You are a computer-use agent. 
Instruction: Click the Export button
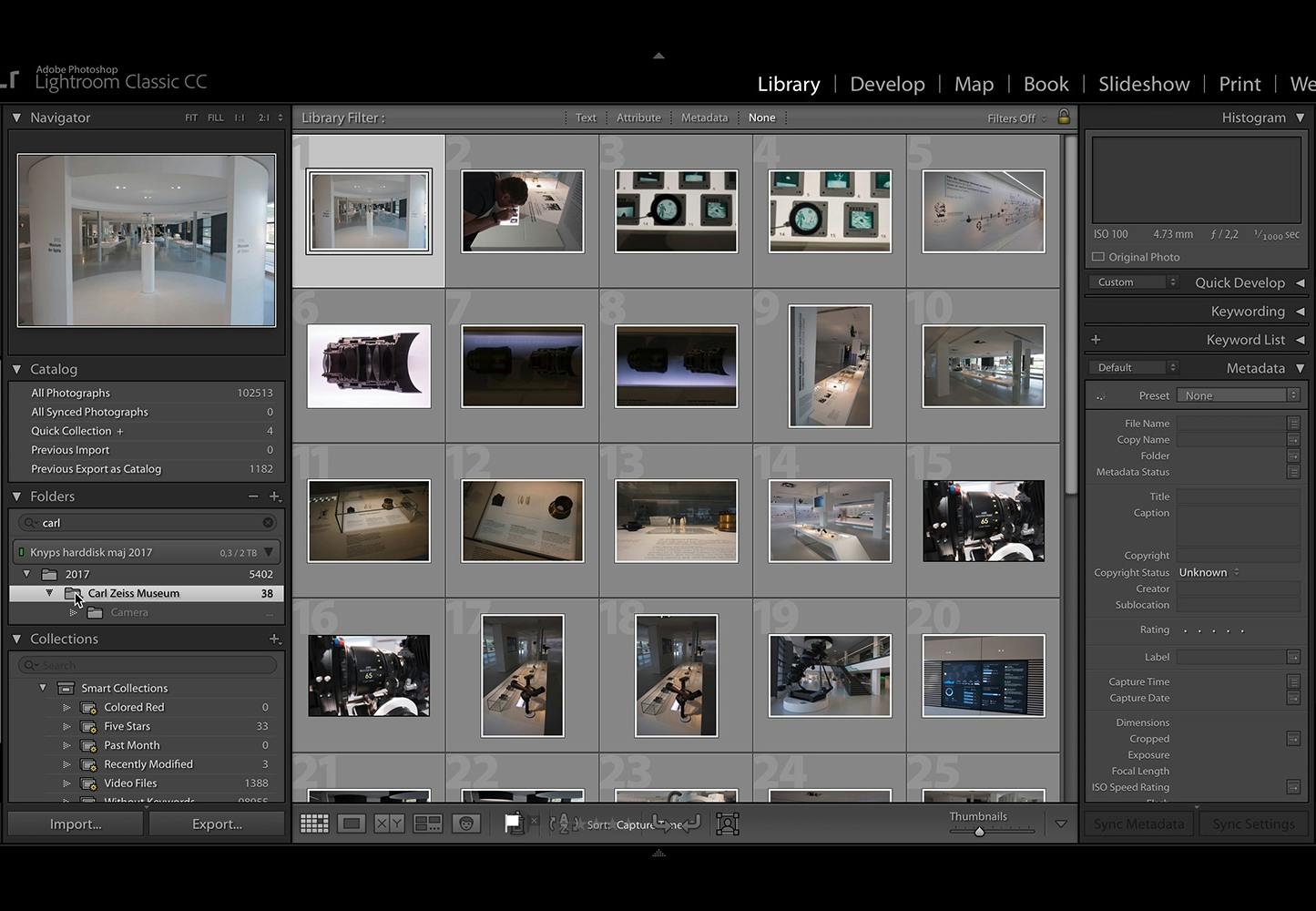click(x=217, y=824)
